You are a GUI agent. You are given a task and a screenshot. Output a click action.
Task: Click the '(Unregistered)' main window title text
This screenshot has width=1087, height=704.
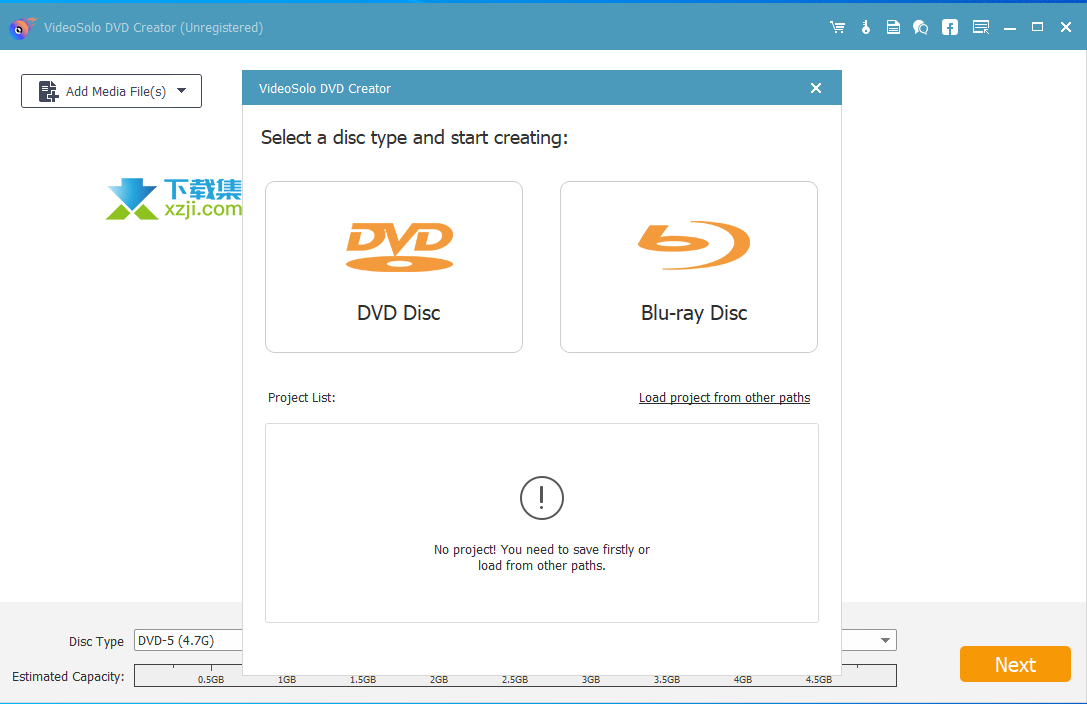coord(222,28)
